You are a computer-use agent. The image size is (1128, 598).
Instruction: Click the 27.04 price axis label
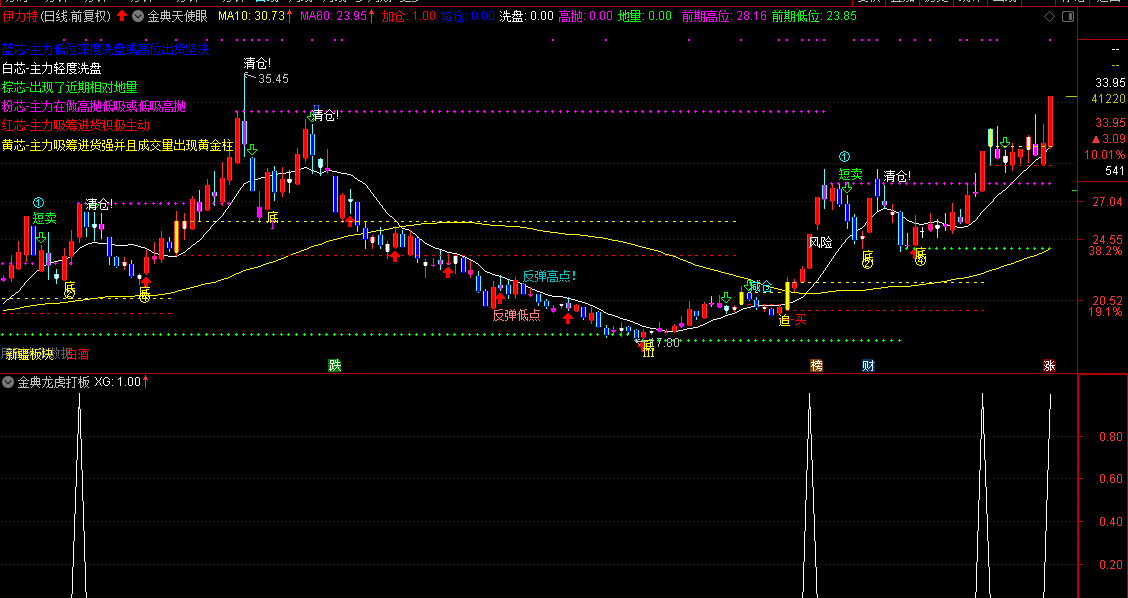pos(1107,201)
